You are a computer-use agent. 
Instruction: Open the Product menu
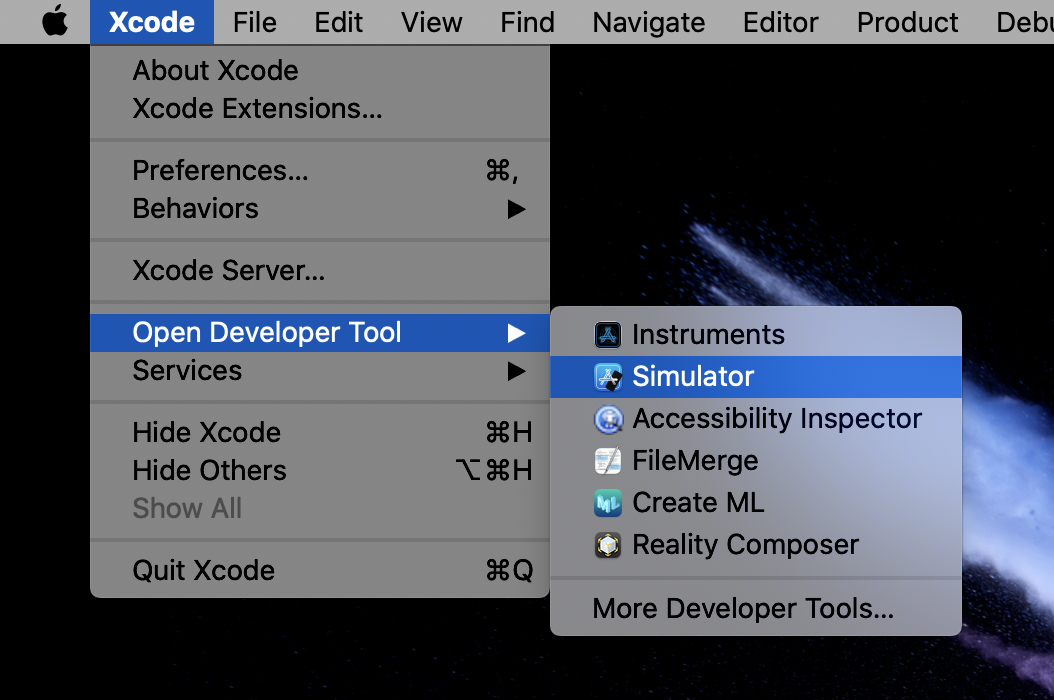(x=907, y=22)
